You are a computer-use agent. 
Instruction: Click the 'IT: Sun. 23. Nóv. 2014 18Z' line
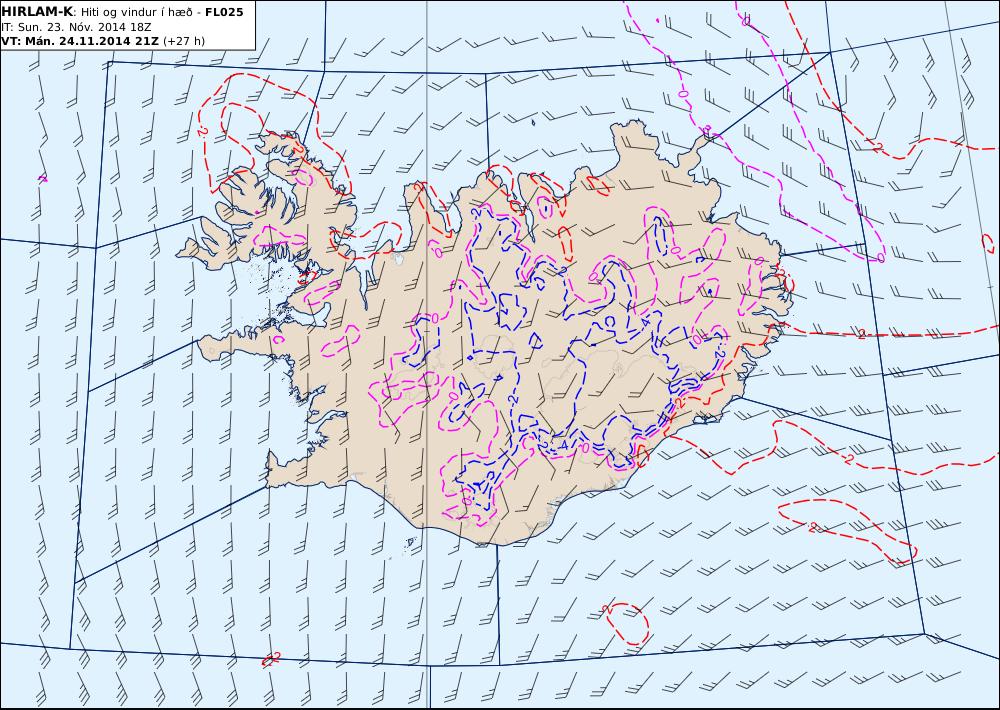coord(76,27)
